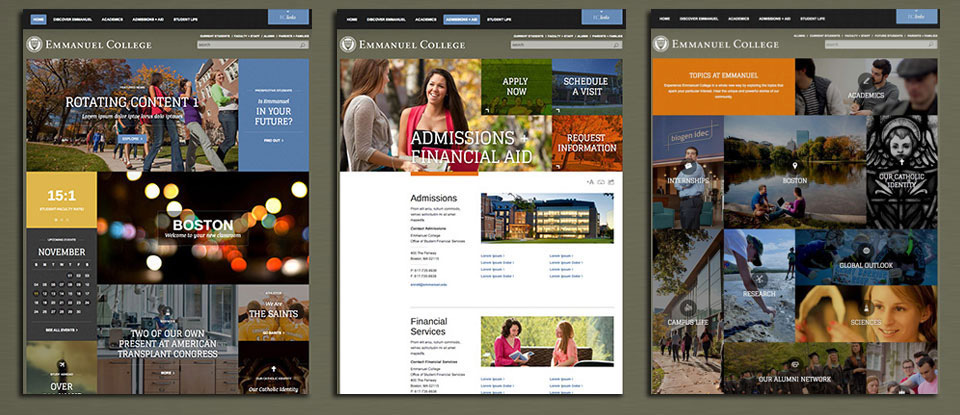Image resolution: width=960 pixels, height=415 pixels.
Task: Click the round icon above Our Alumni Network
Action: (795, 364)
